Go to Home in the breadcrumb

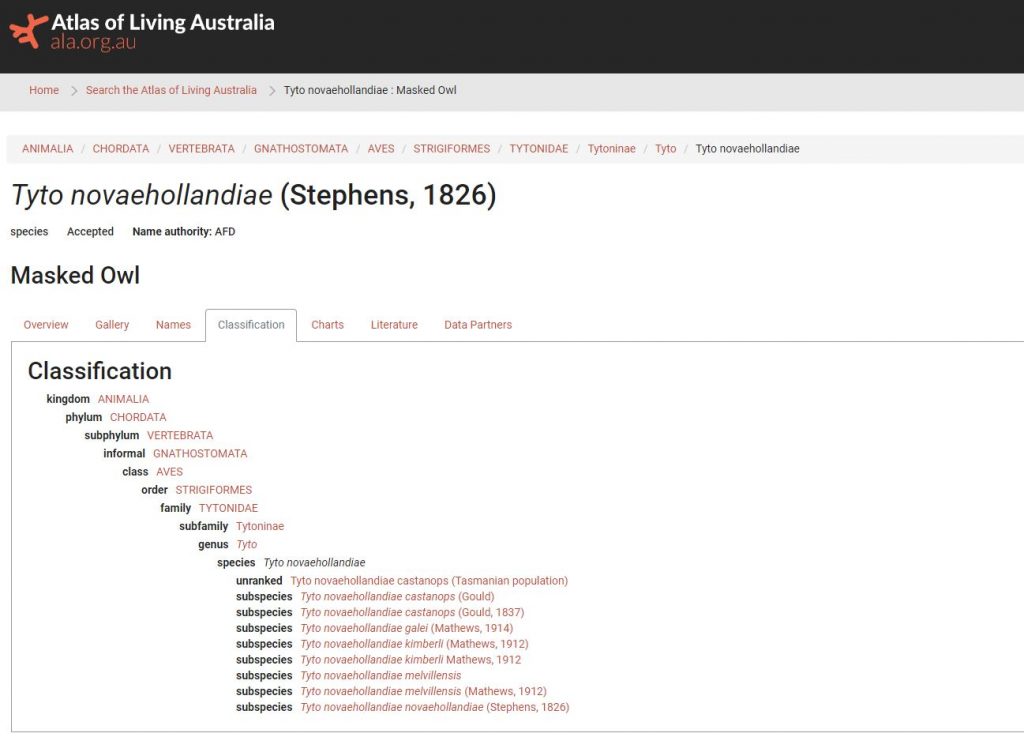[x=44, y=90]
